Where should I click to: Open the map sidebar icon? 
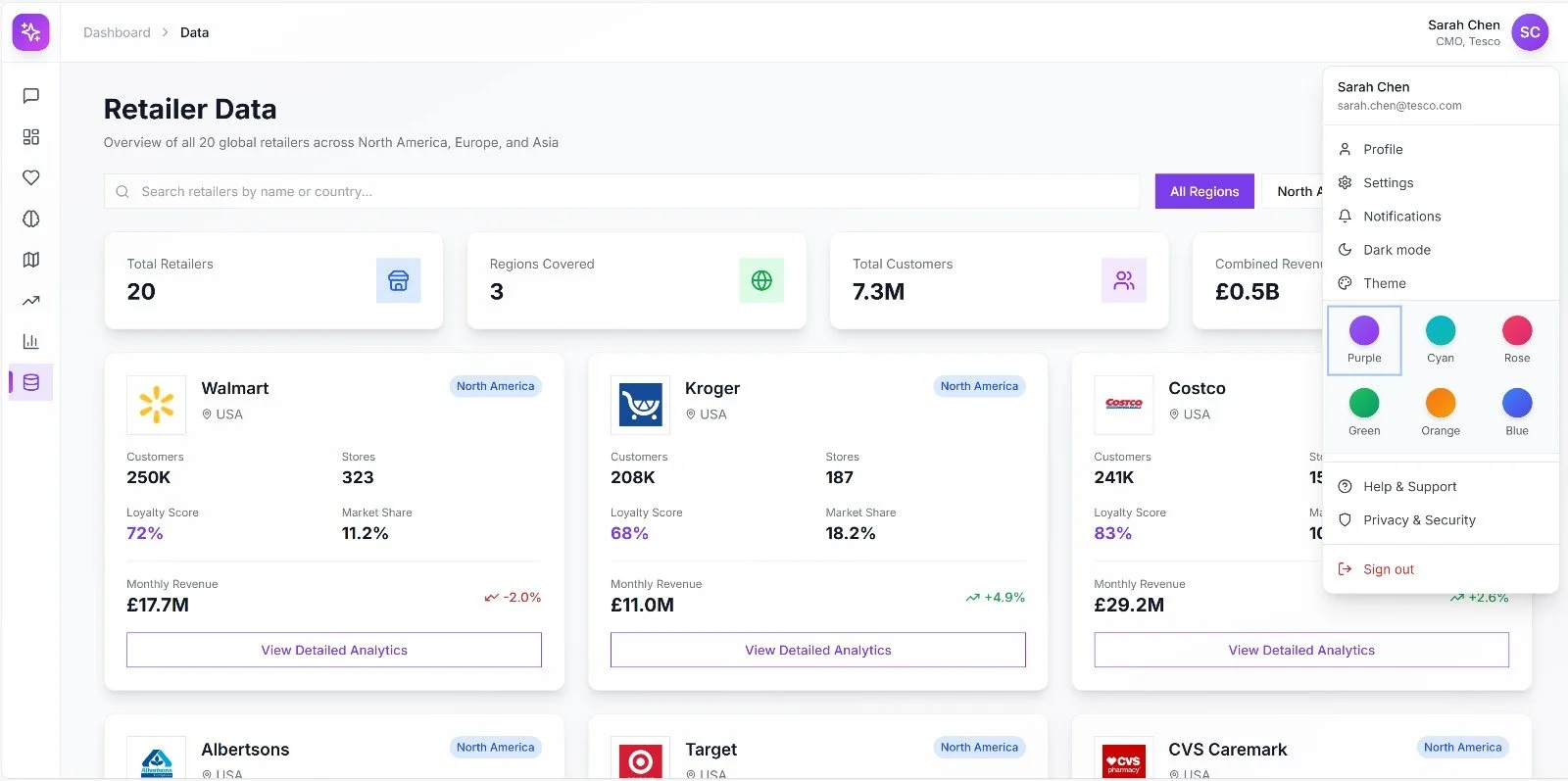point(31,260)
